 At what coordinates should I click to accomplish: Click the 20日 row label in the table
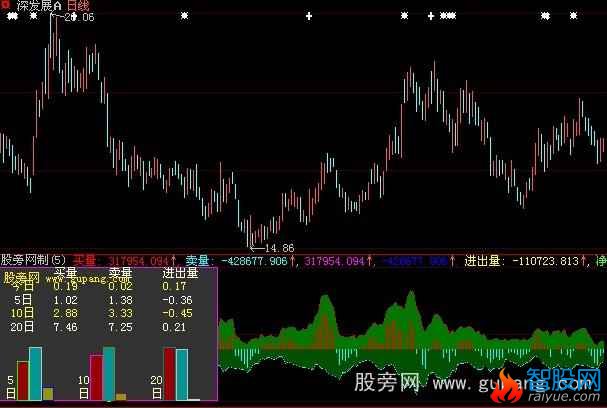tap(22, 327)
